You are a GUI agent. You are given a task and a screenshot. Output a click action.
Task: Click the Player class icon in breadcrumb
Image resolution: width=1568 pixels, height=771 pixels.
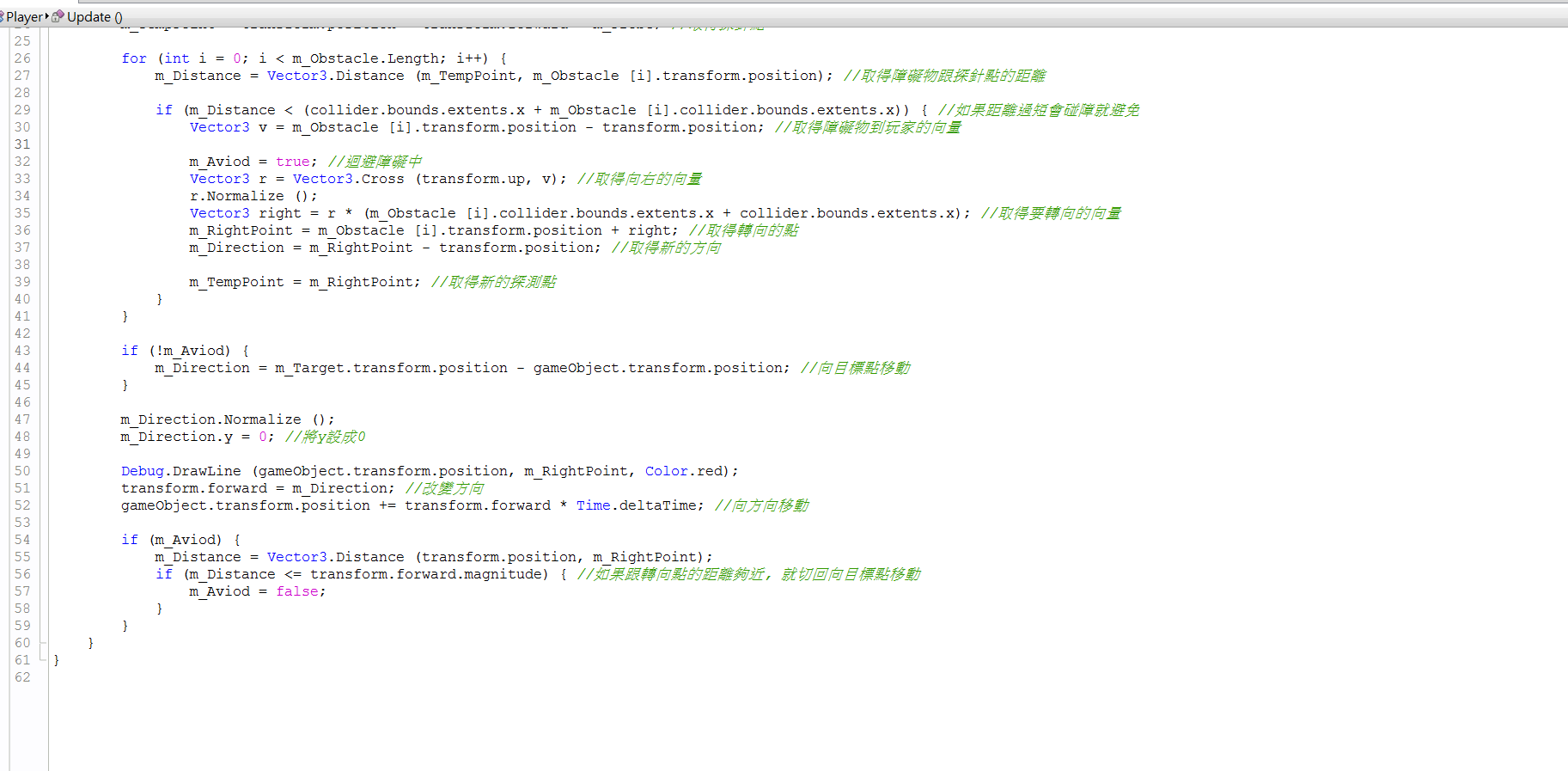coord(2,16)
